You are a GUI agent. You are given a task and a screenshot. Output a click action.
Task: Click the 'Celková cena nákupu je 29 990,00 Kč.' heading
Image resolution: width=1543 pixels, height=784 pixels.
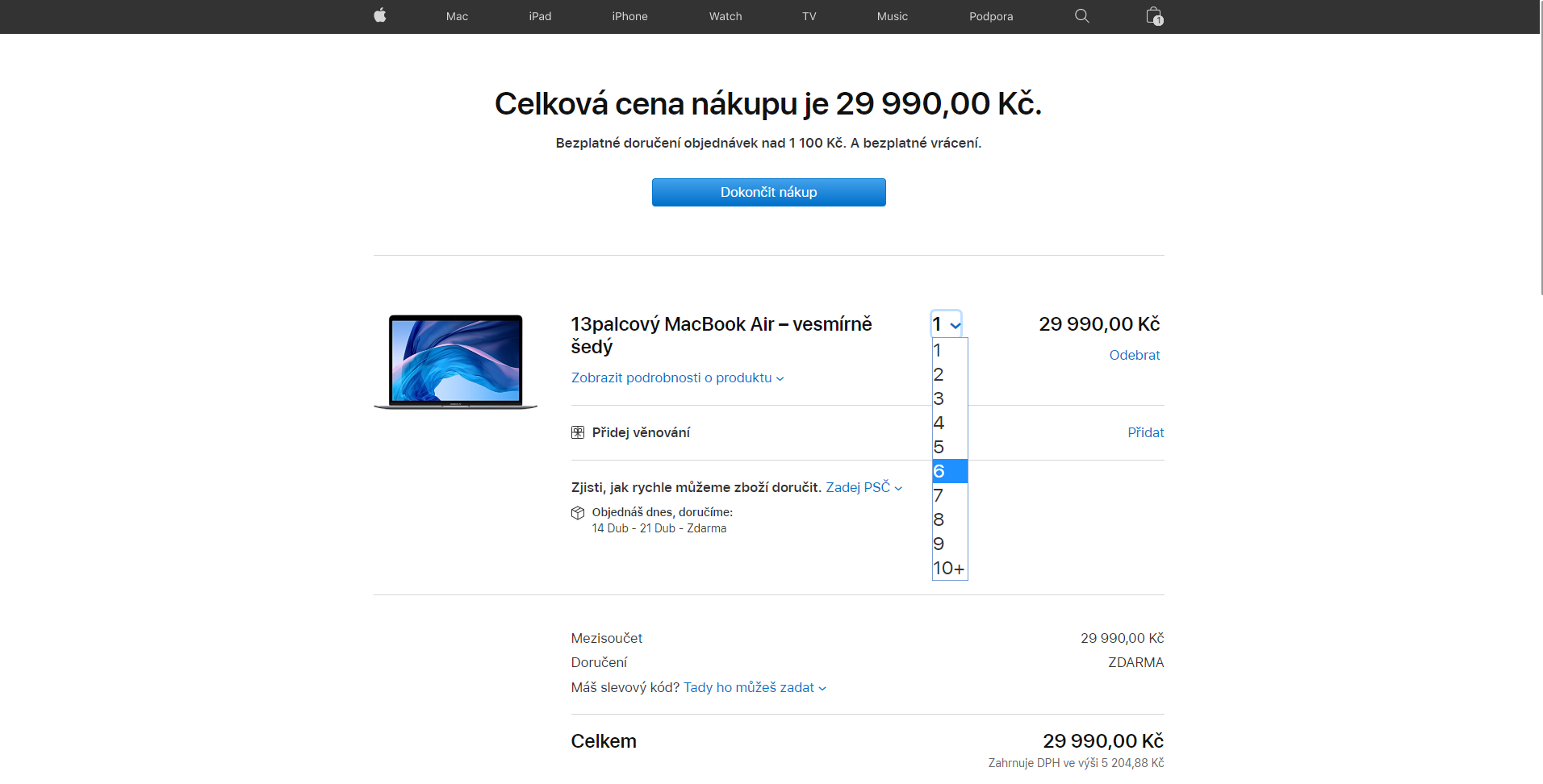click(x=768, y=104)
